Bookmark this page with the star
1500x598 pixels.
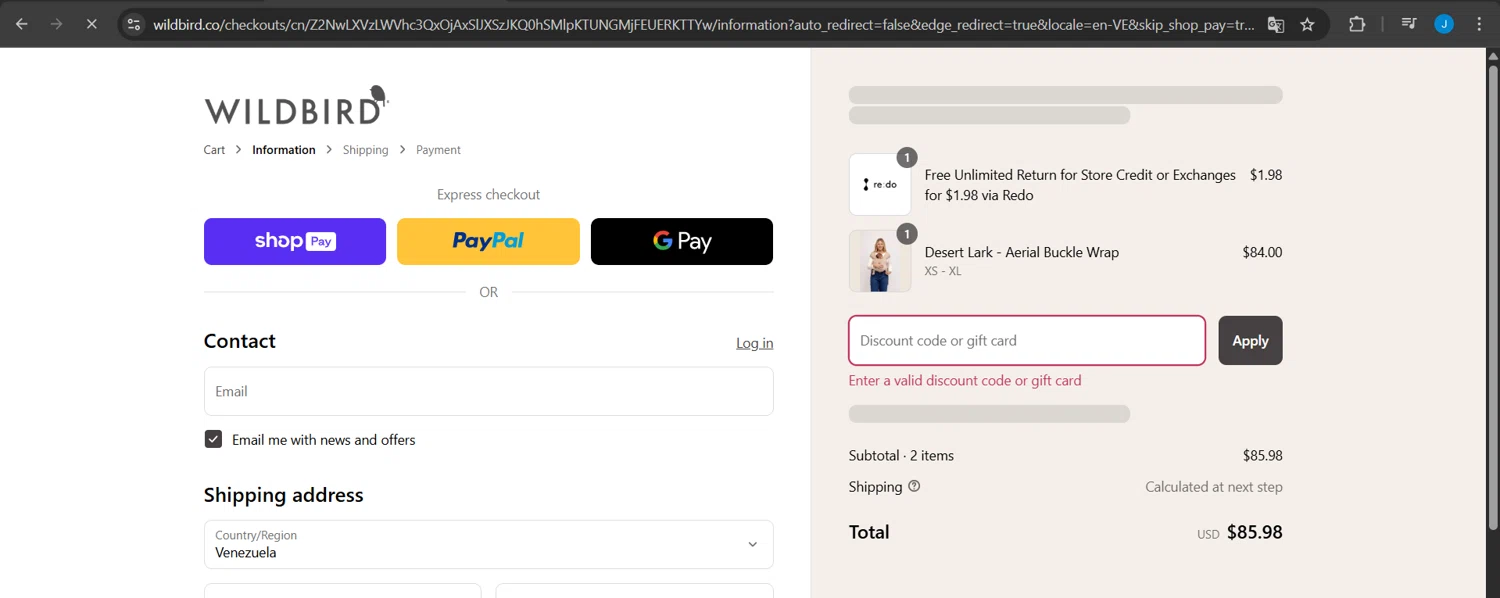click(1307, 24)
